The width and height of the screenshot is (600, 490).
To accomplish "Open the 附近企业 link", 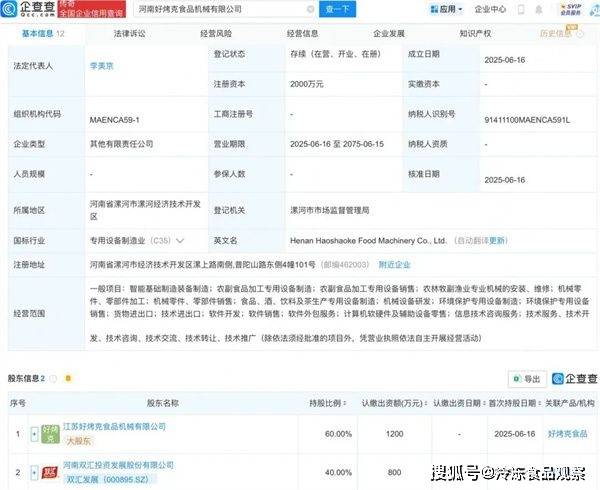I will (x=395, y=264).
